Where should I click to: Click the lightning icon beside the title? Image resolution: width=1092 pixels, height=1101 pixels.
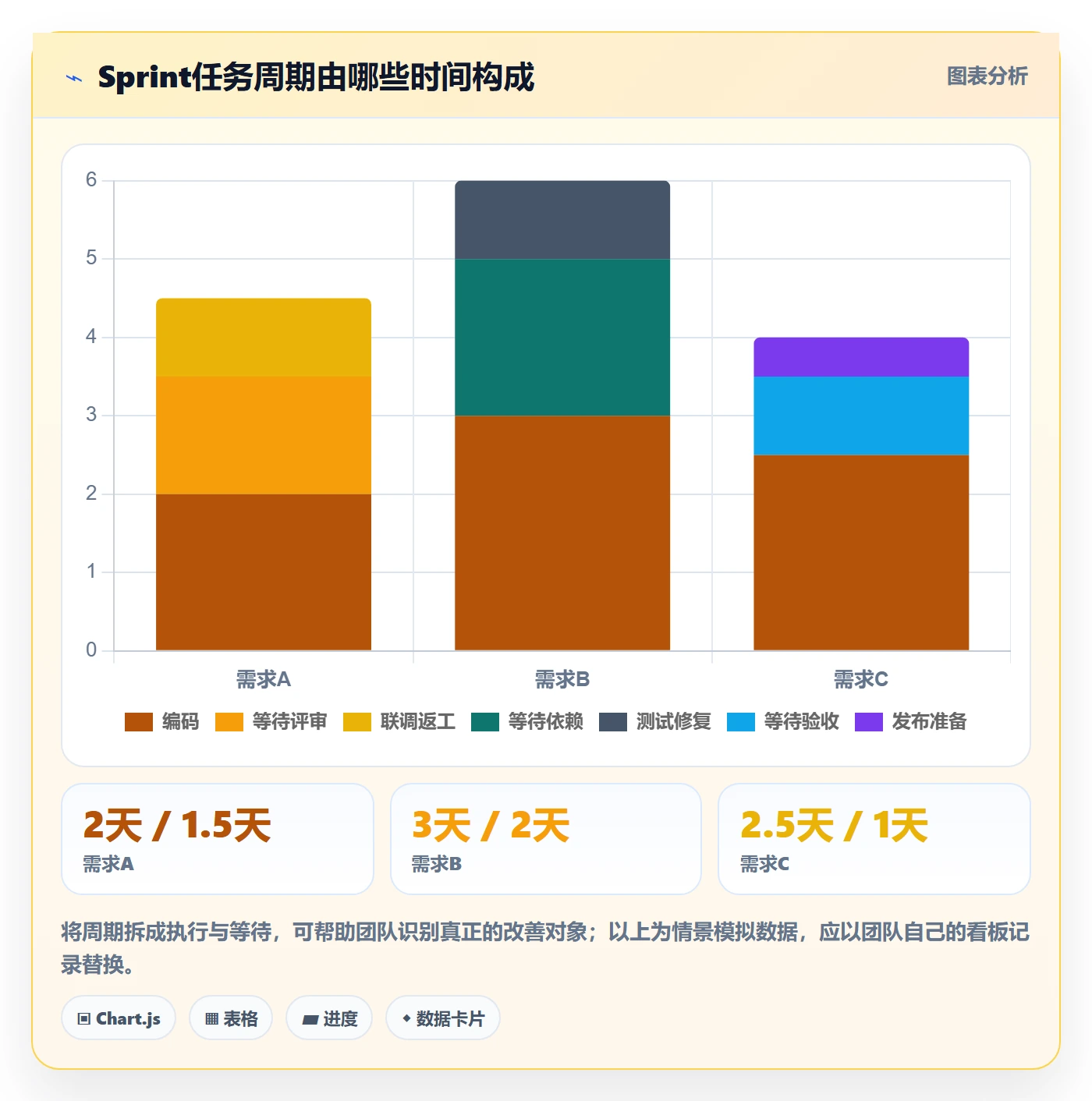(74, 78)
